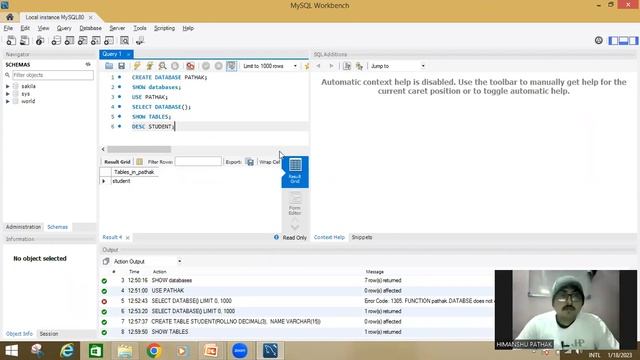The width and height of the screenshot is (640, 360).
Task: Open the search table data tool
Action: 124,40
